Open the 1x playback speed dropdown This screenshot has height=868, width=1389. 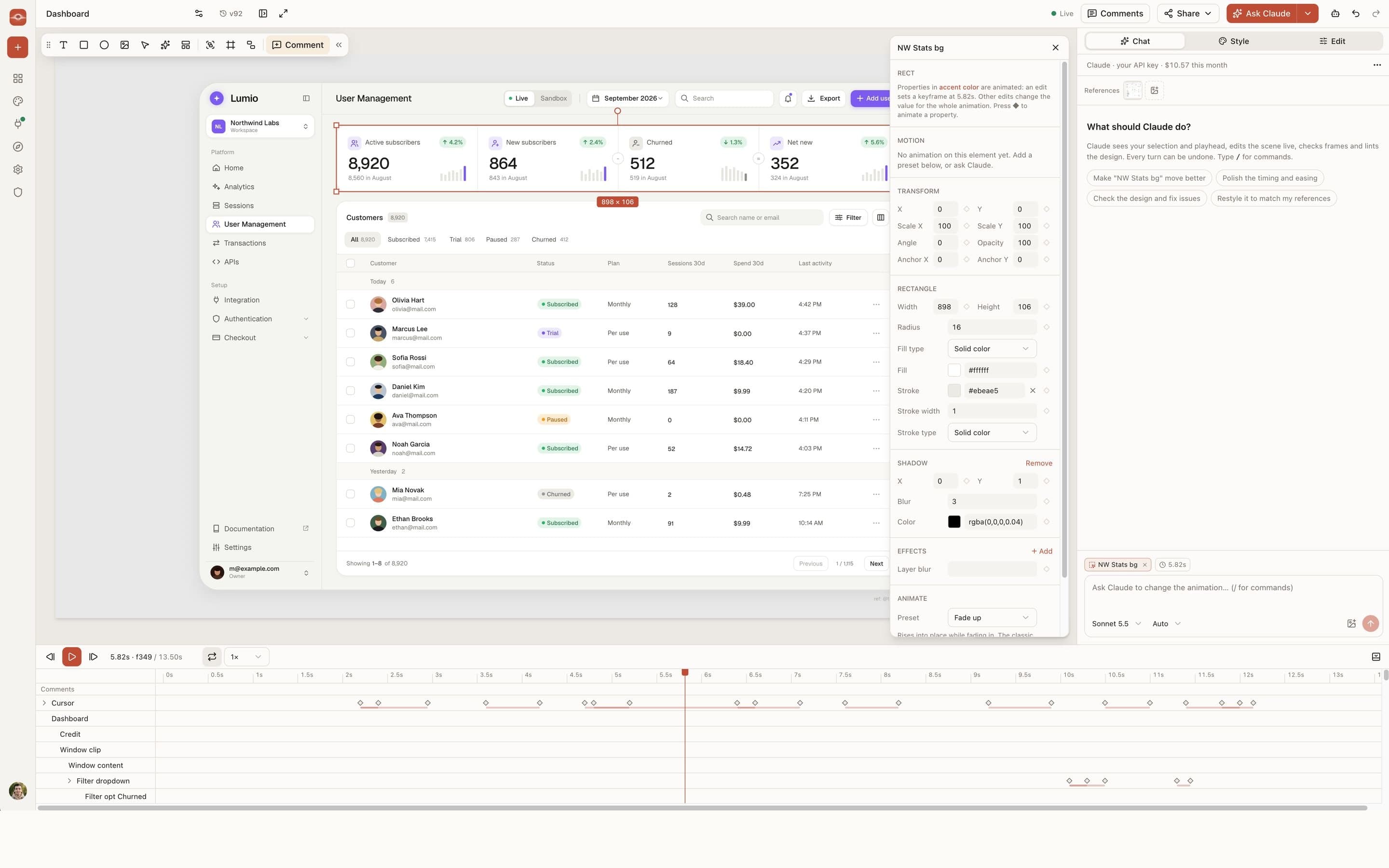246,657
